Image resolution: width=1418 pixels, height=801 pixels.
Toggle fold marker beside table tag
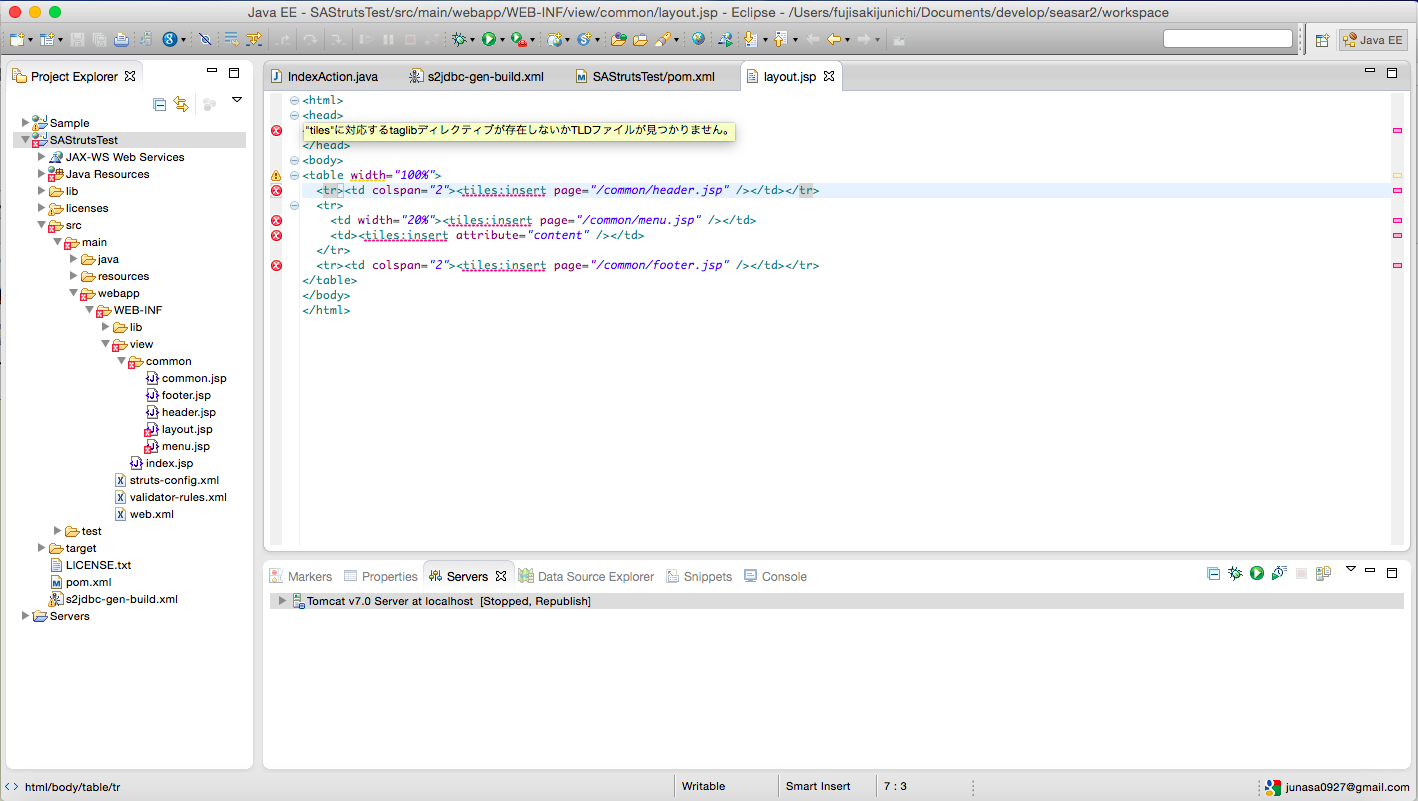(293, 175)
